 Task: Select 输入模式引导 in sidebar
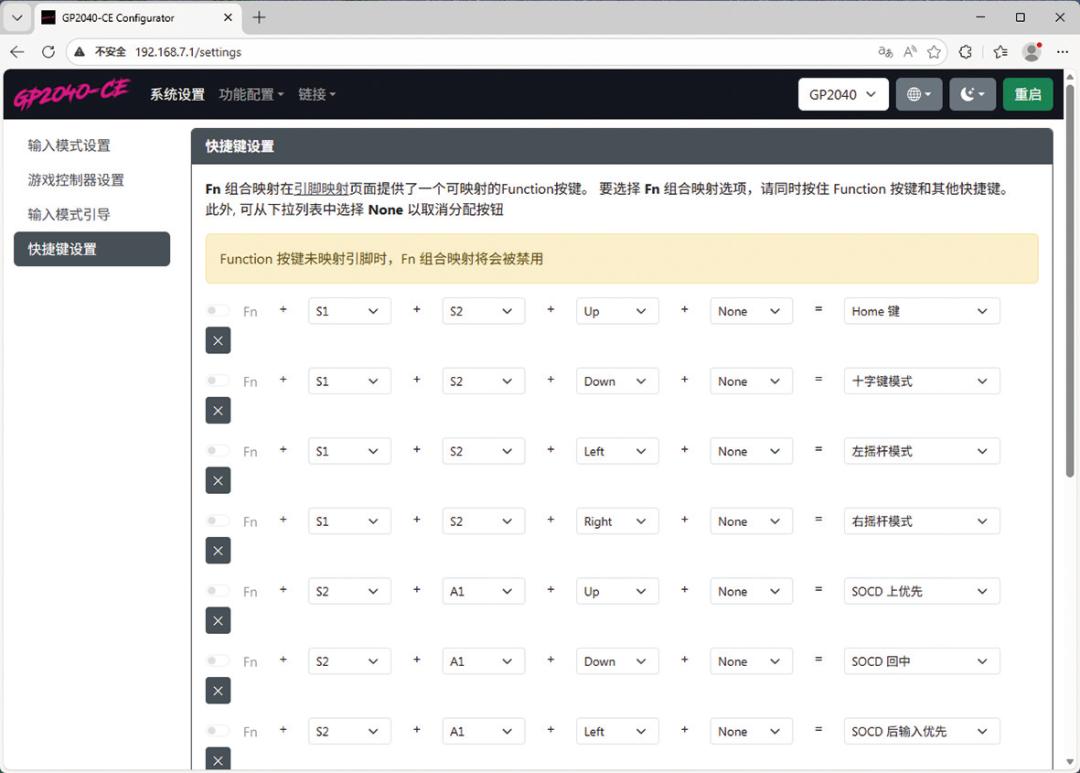click(x=92, y=214)
